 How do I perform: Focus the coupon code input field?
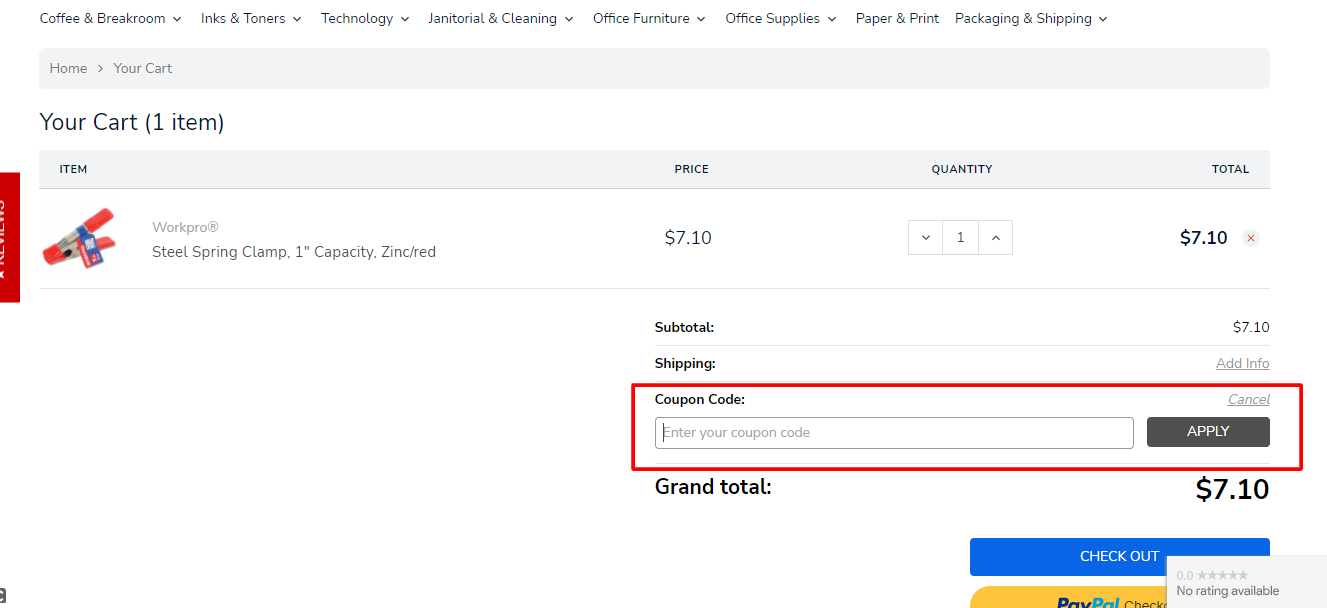tap(894, 433)
